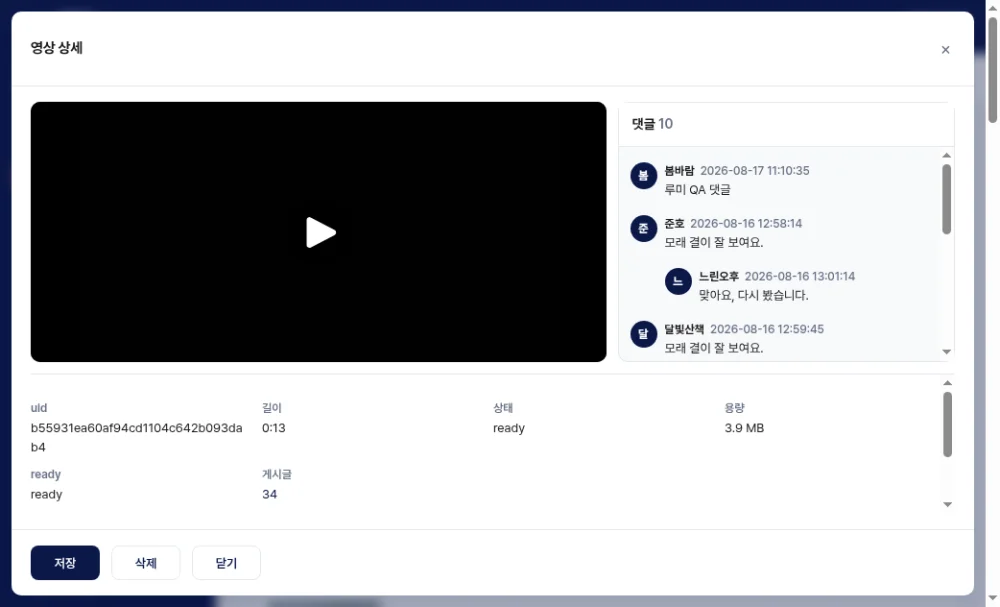The height and width of the screenshot is (607, 1000).
Task: Click the 준호 commenter name
Action: 674,223
